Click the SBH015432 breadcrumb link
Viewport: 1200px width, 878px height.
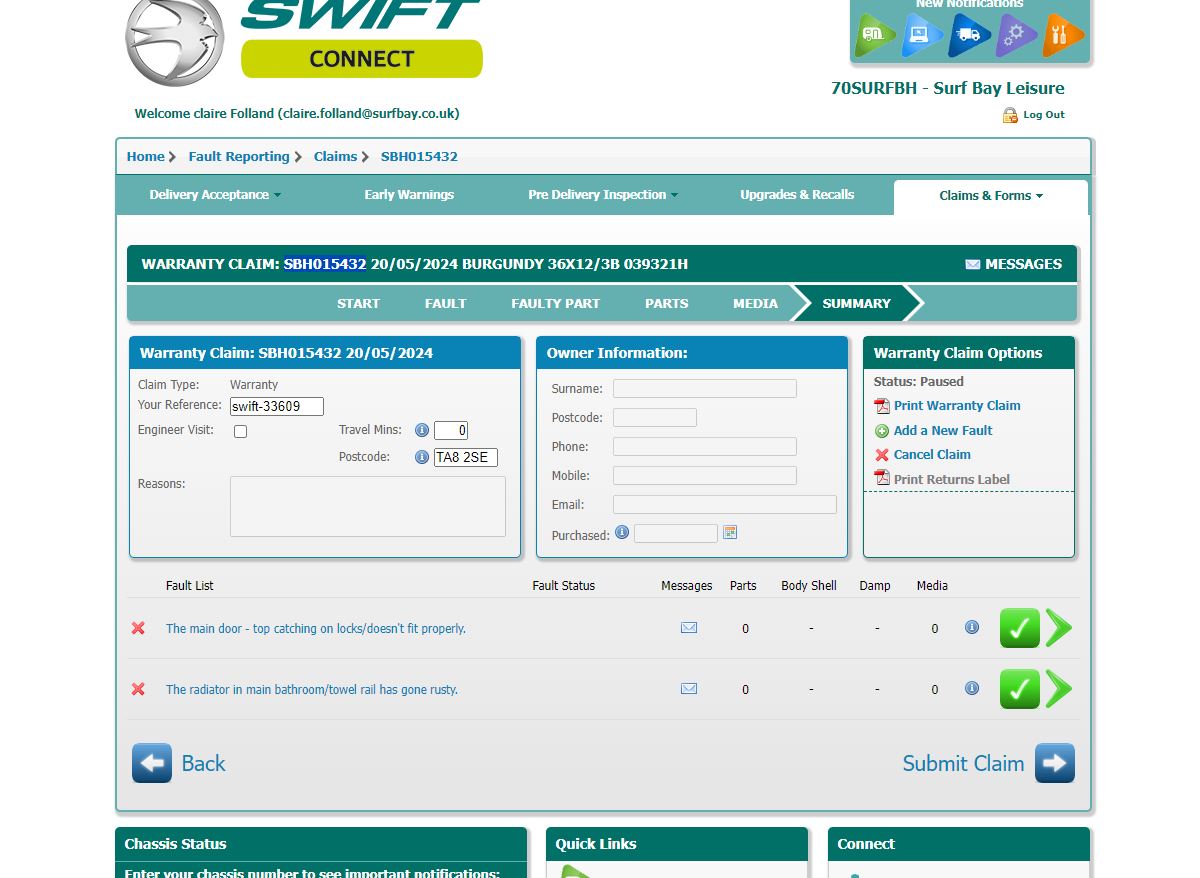pyautogui.click(x=419, y=156)
